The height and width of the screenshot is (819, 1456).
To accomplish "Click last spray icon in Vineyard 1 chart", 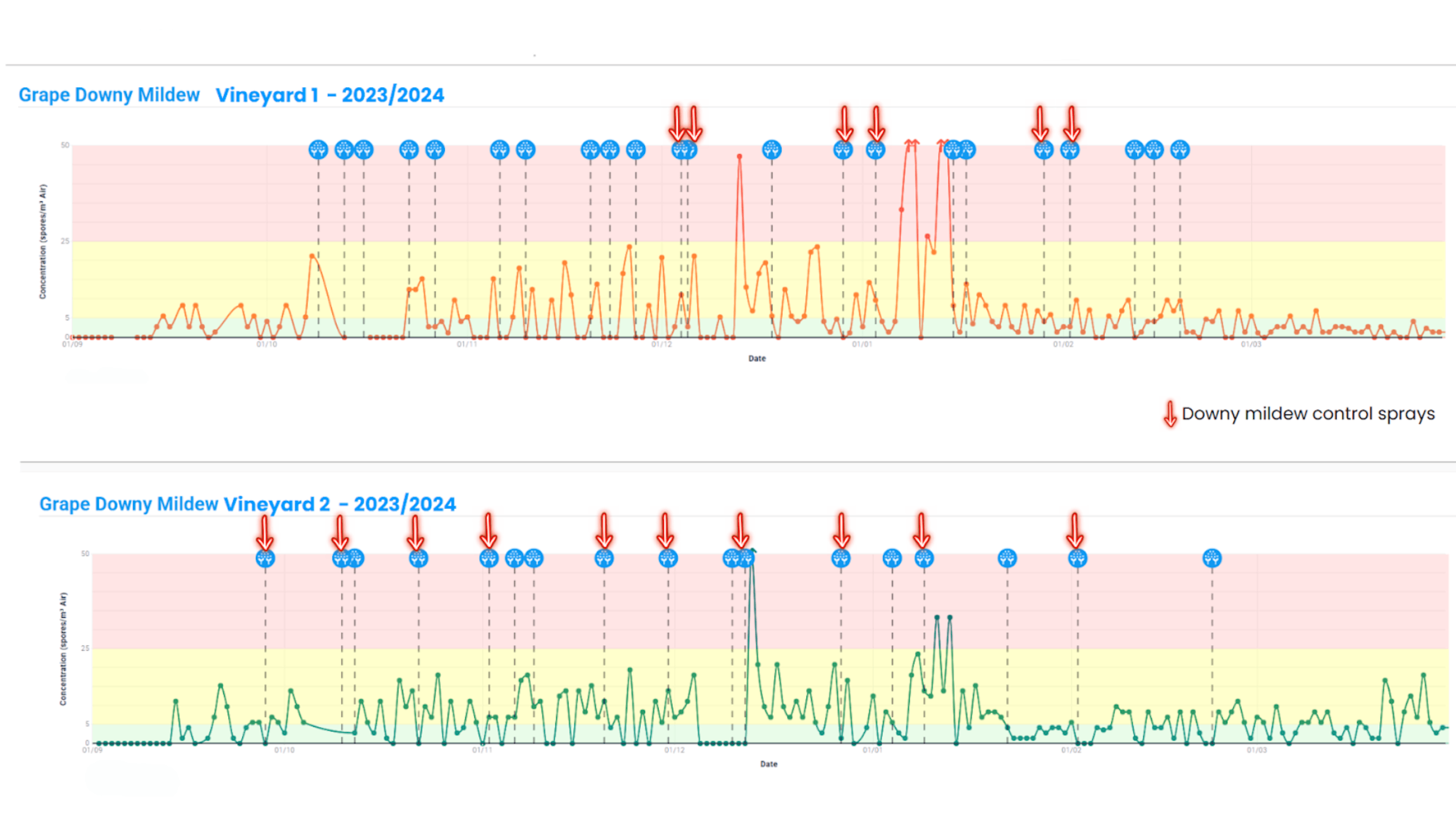I will coord(1180,150).
